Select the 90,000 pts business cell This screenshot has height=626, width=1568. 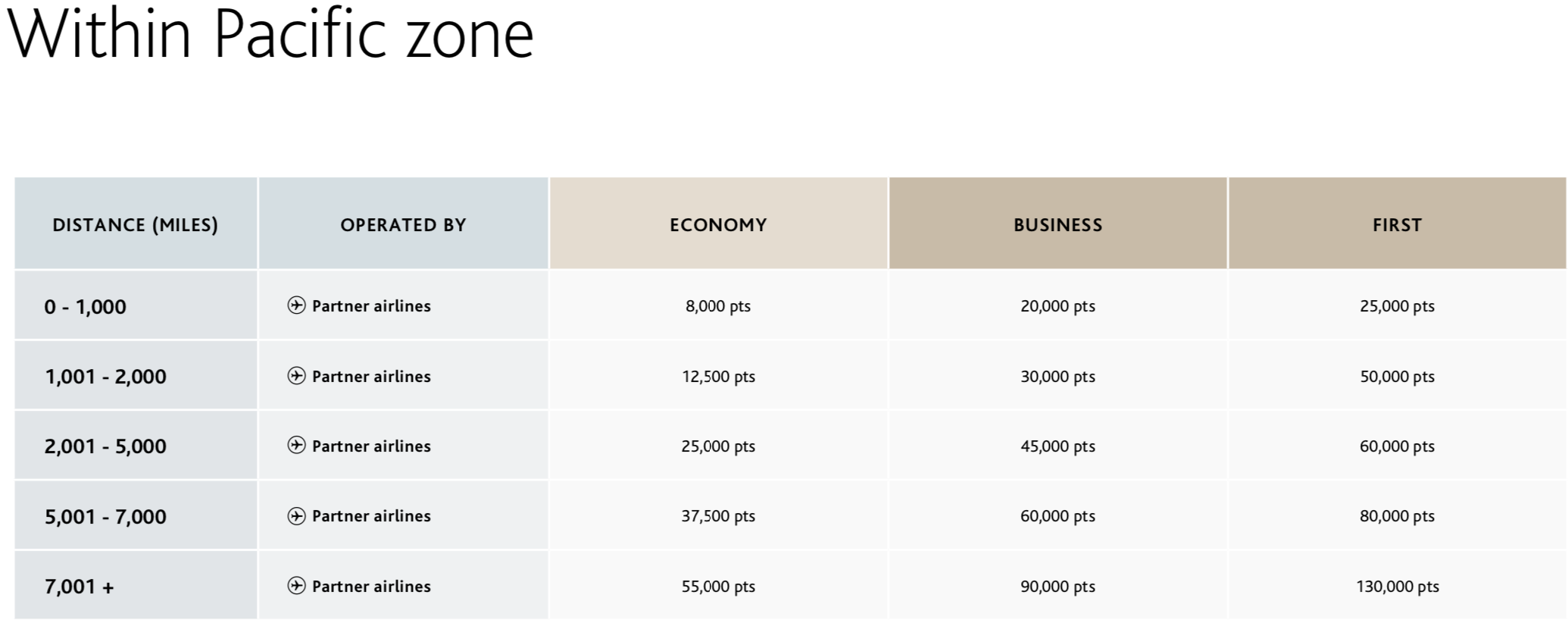click(x=1057, y=586)
